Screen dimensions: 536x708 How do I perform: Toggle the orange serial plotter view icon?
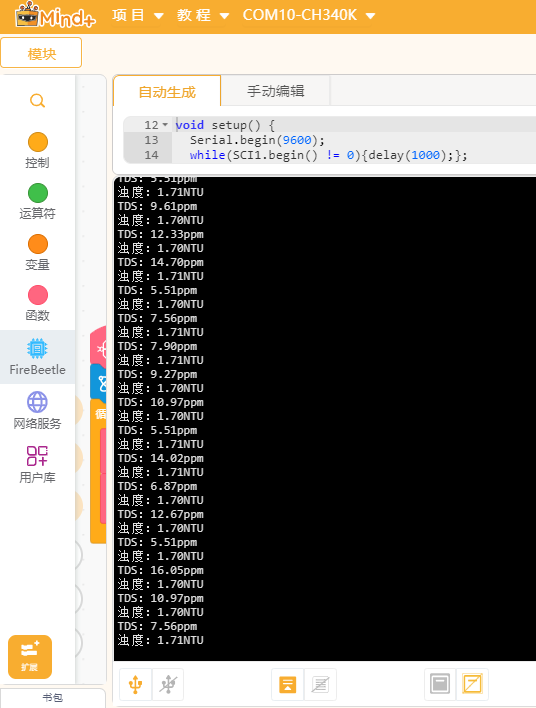(x=472, y=683)
